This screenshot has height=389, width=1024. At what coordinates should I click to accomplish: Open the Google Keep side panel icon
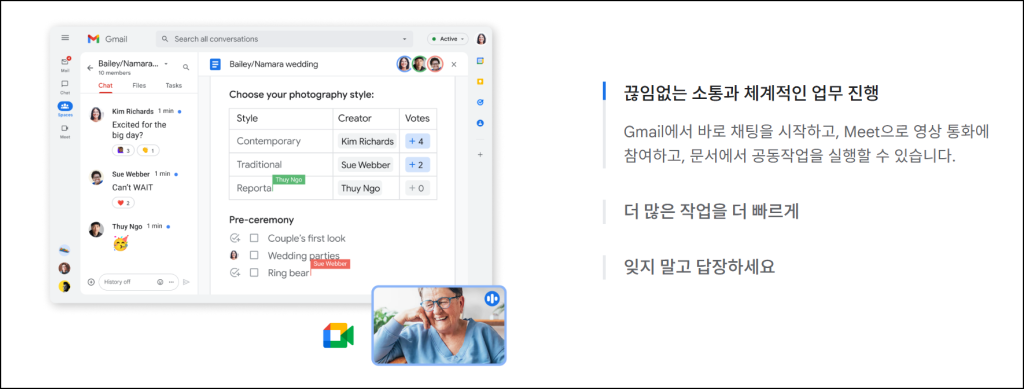click(x=480, y=82)
